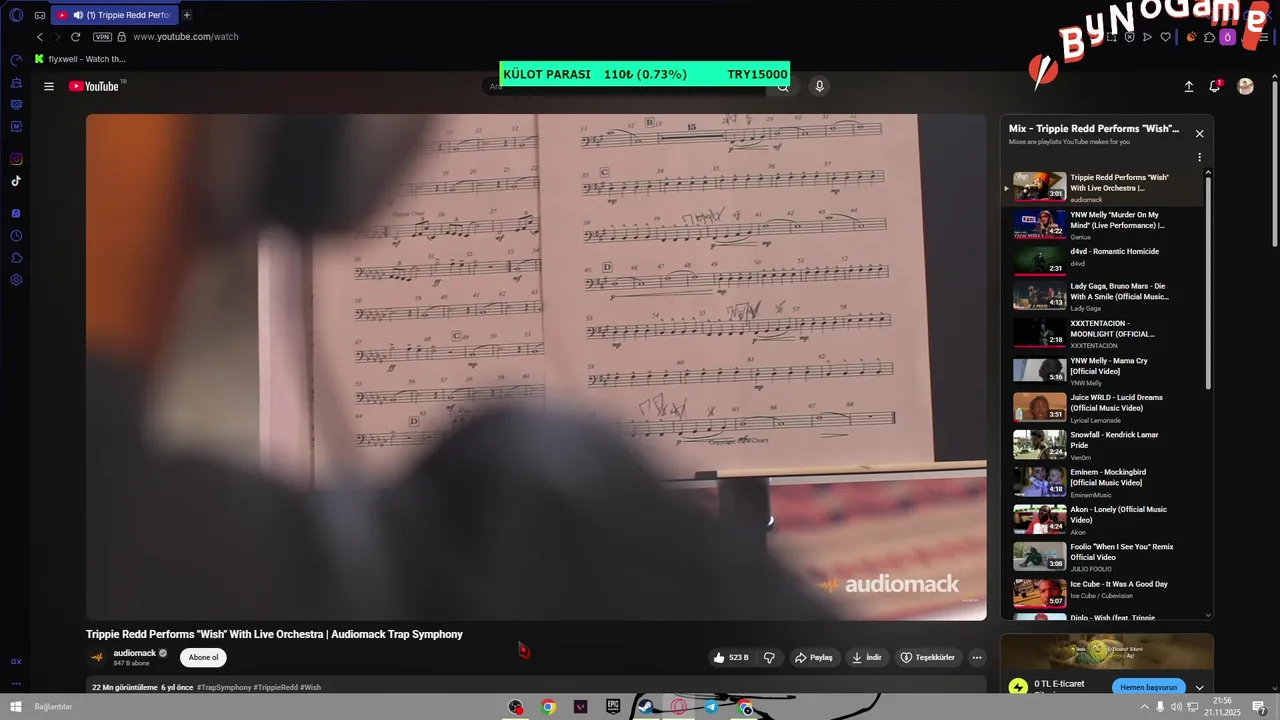Reload the page with refresh icon
The image size is (1280, 720).
point(75,37)
